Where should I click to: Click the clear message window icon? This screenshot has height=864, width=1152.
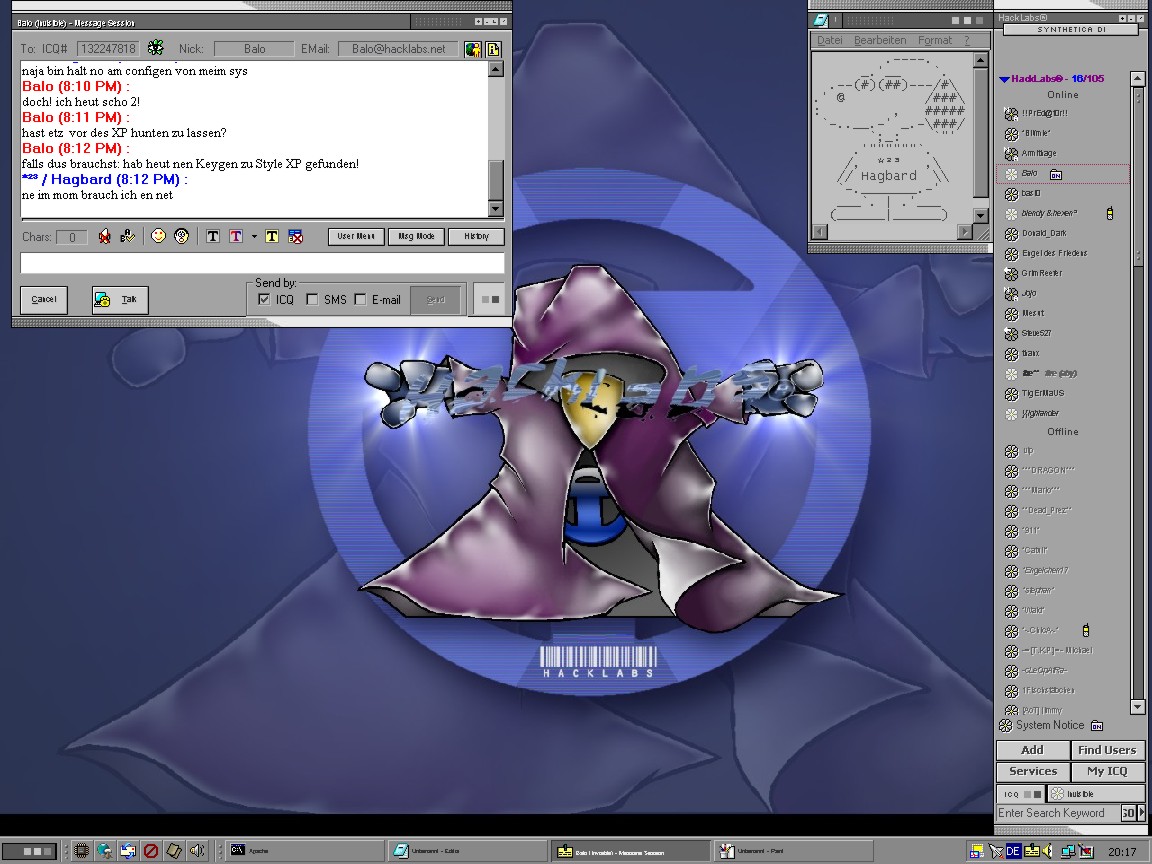pos(295,237)
